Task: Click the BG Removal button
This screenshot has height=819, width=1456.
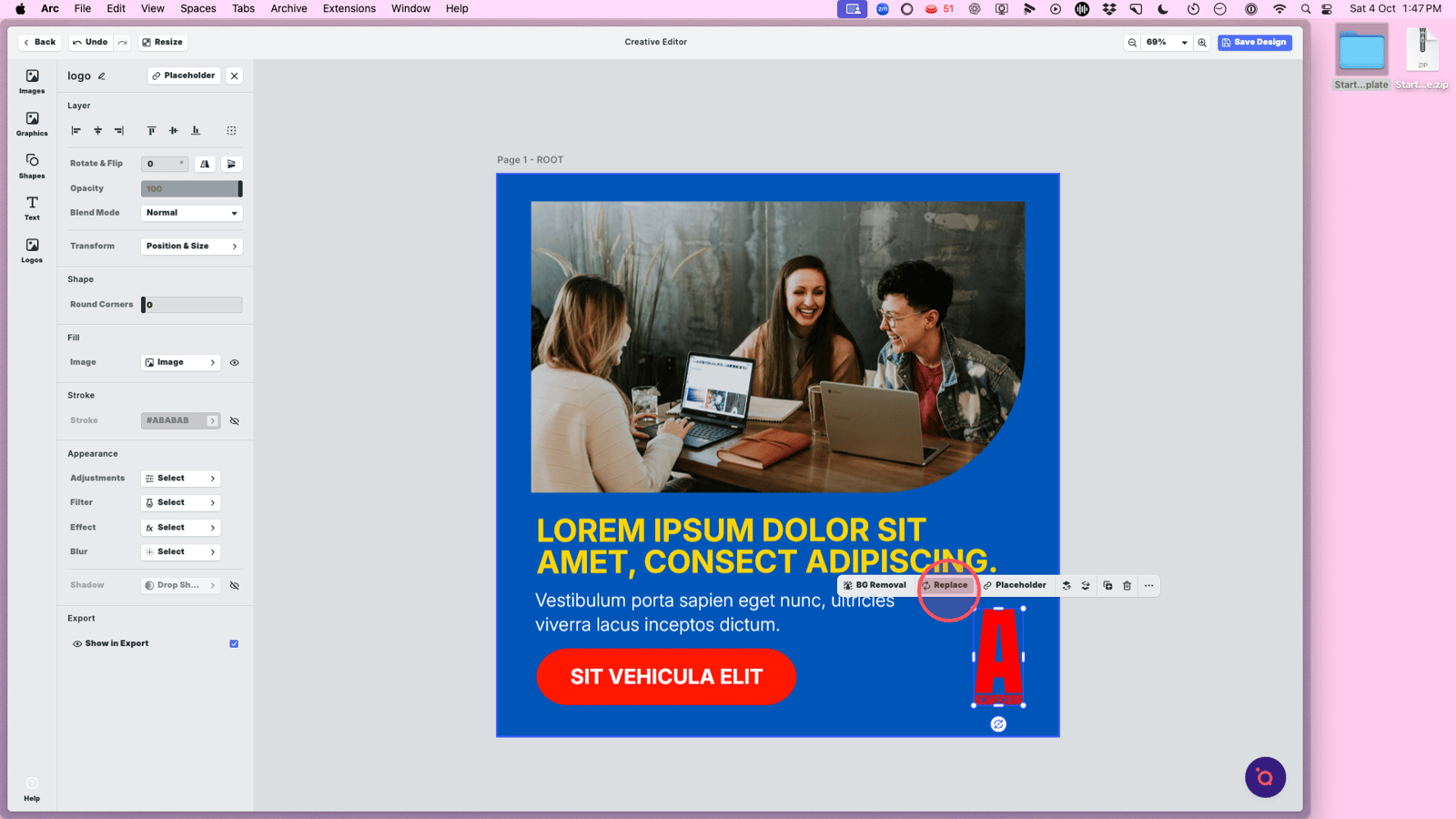Action: point(875,586)
